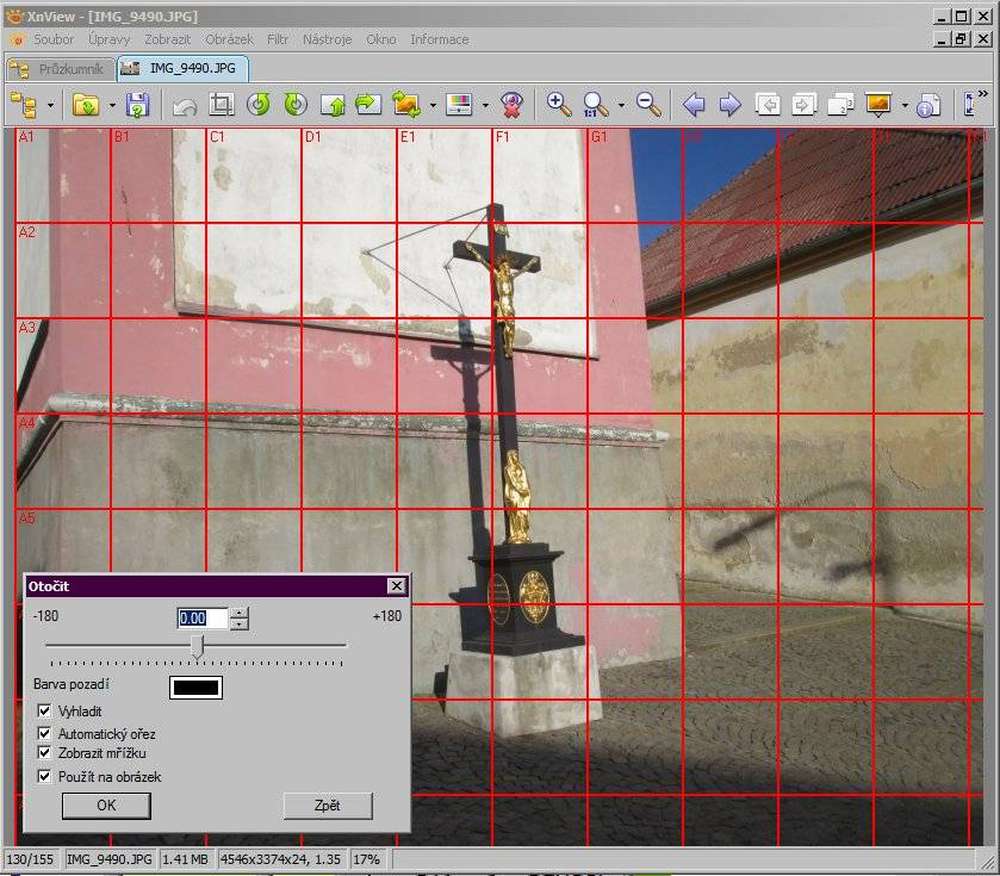Expand the dropdown arrow beside the open folder icon
Image resolution: width=1000 pixels, height=876 pixels.
click(112, 105)
